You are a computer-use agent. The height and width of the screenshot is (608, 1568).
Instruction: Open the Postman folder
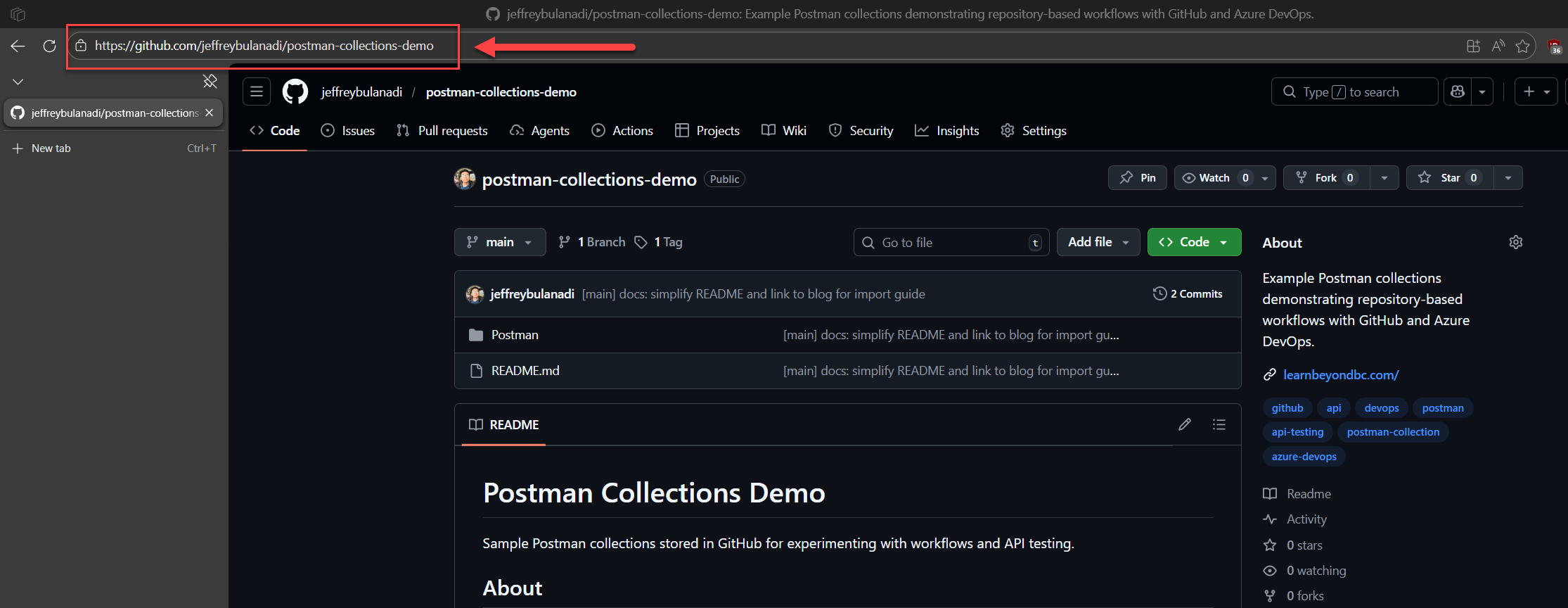tap(515, 335)
